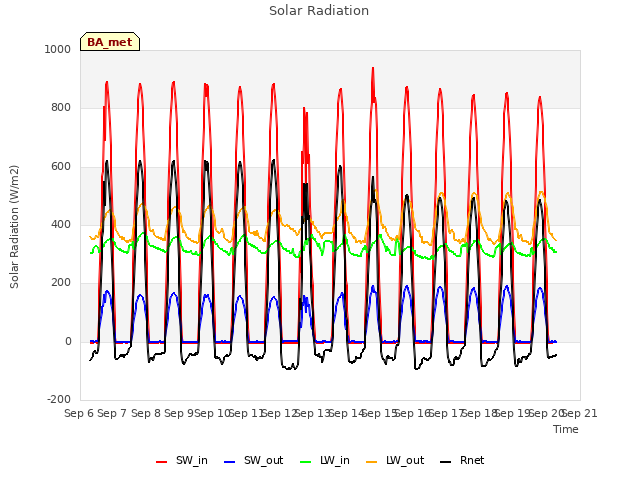The height and width of the screenshot is (480, 640).
Task: Click the 200 y-axis tick label
Action: (61, 283)
